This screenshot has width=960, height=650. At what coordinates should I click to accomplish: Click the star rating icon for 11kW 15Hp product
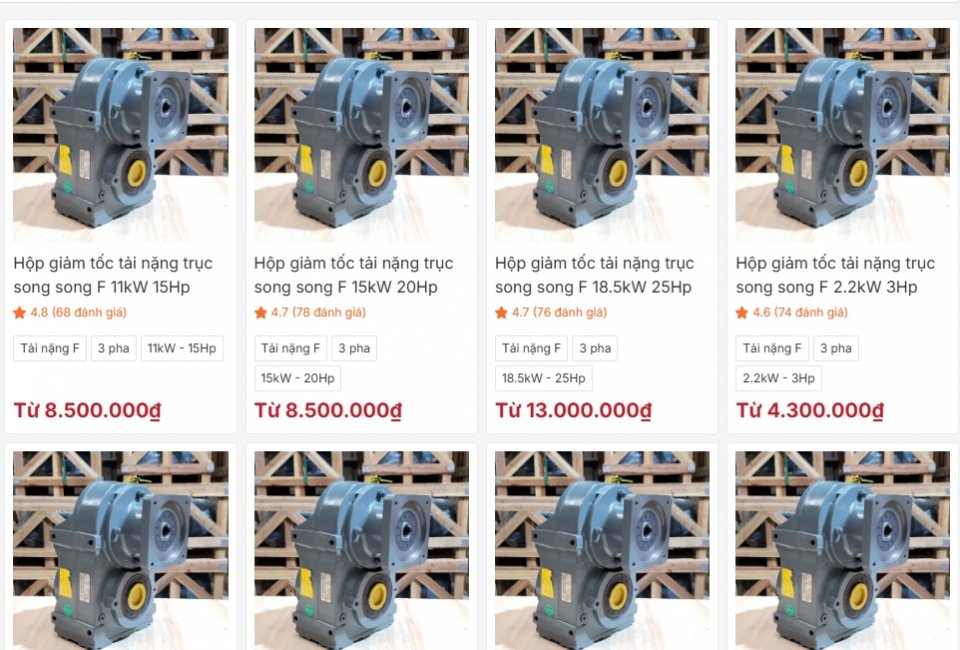point(20,313)
